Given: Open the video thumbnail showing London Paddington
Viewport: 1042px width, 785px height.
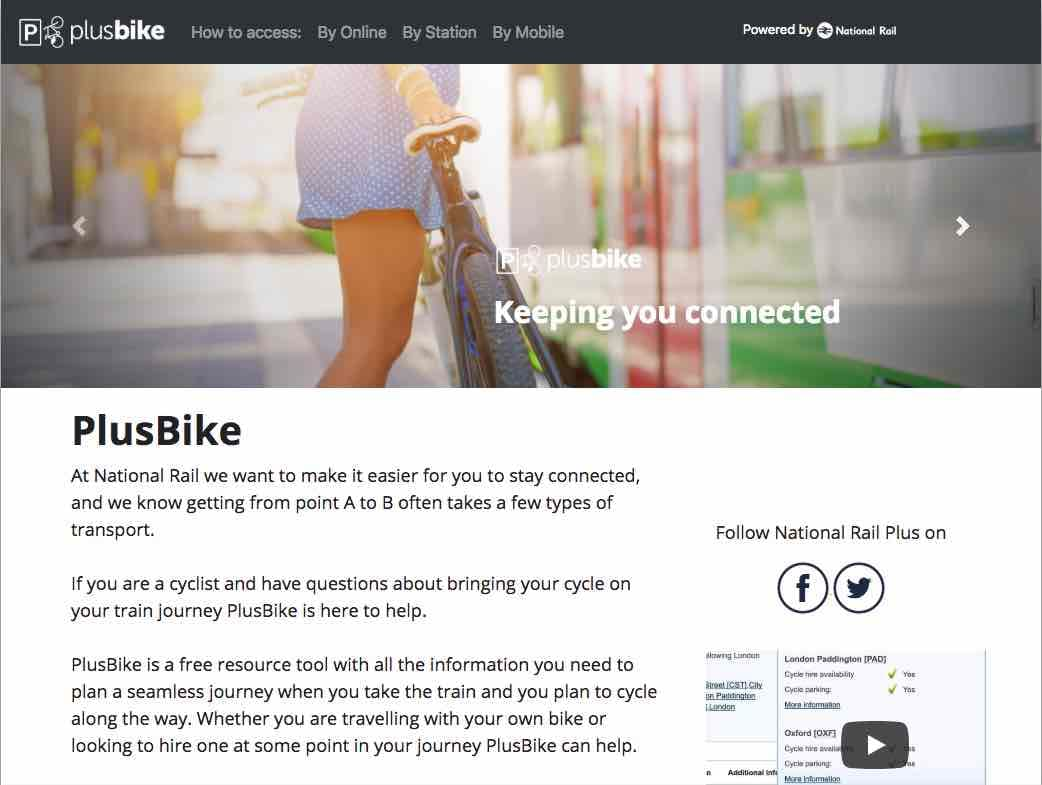Looking at the screenshot, I should click(x=845, y=717).
